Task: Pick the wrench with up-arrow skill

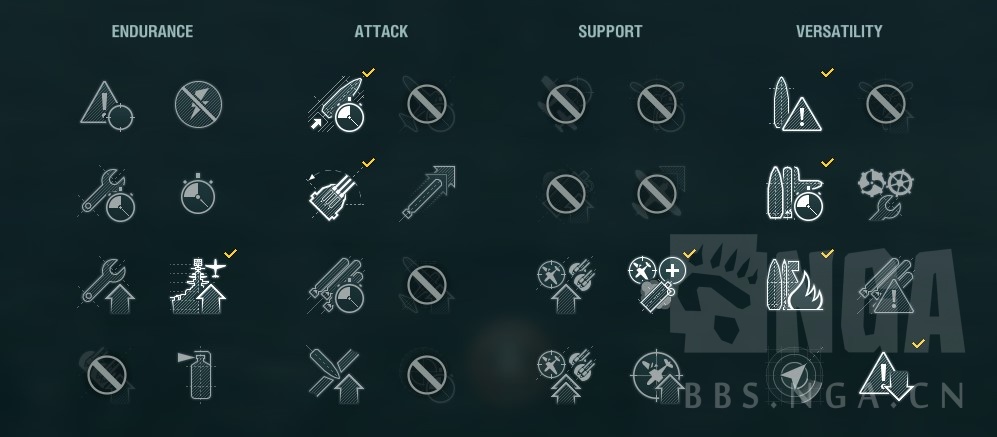Action: pyautogui.click(x=107, y=285)
